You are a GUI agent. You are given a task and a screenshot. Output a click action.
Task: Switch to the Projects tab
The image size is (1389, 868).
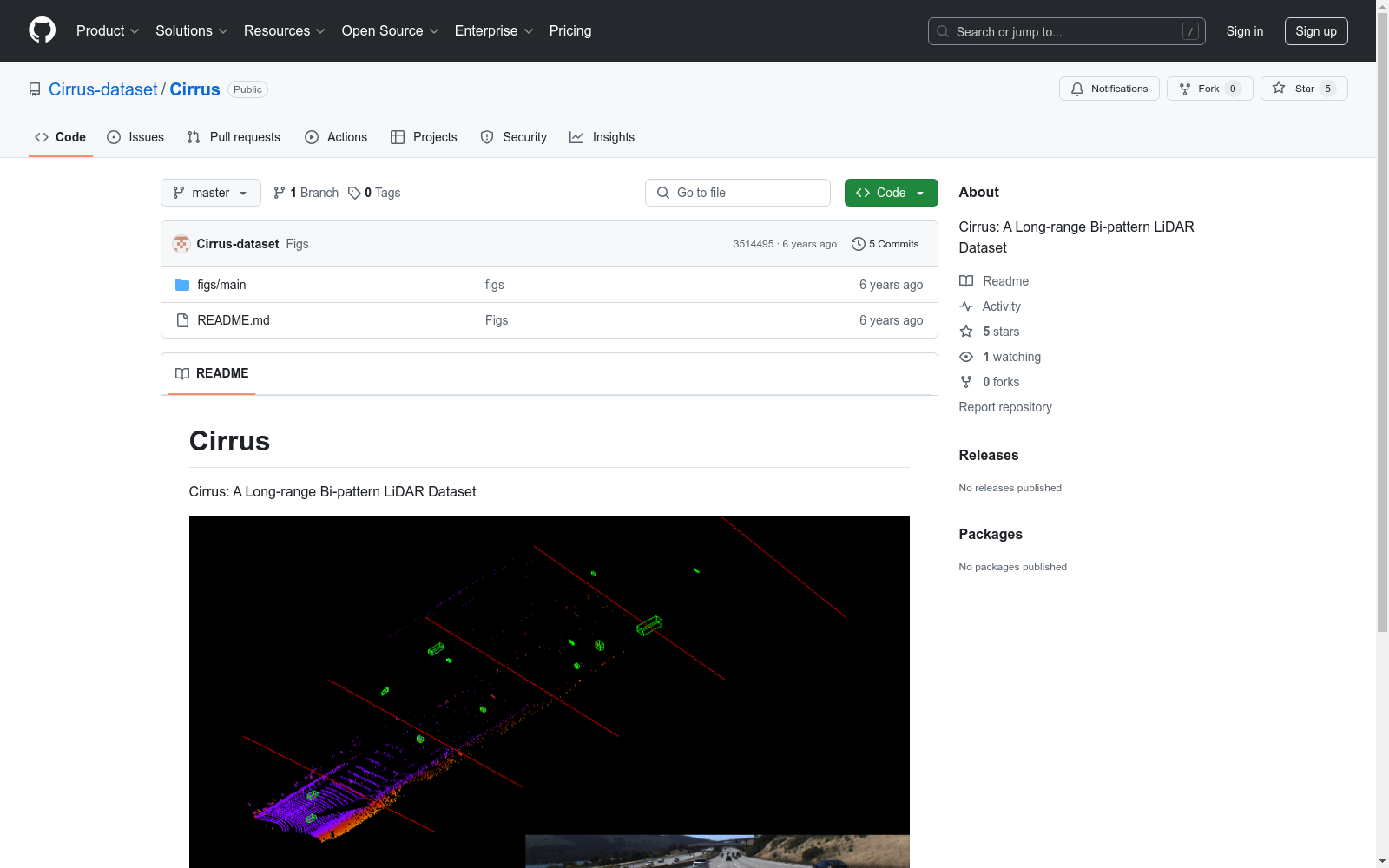click(x=424, y=137)
